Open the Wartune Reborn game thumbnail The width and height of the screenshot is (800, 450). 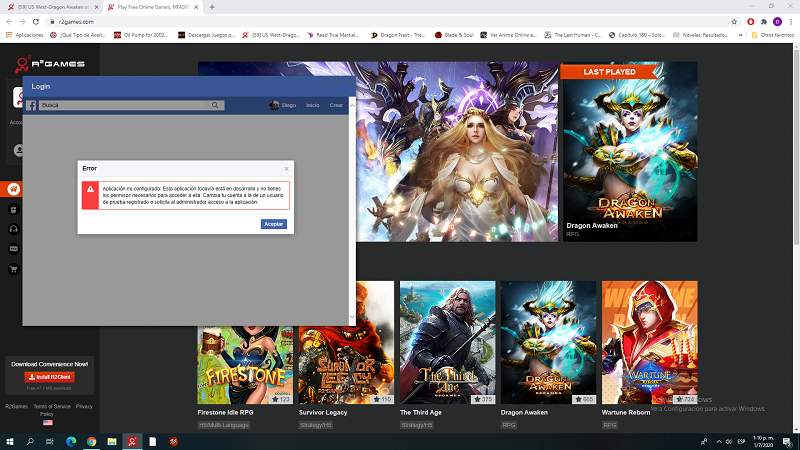coord(649,343)
